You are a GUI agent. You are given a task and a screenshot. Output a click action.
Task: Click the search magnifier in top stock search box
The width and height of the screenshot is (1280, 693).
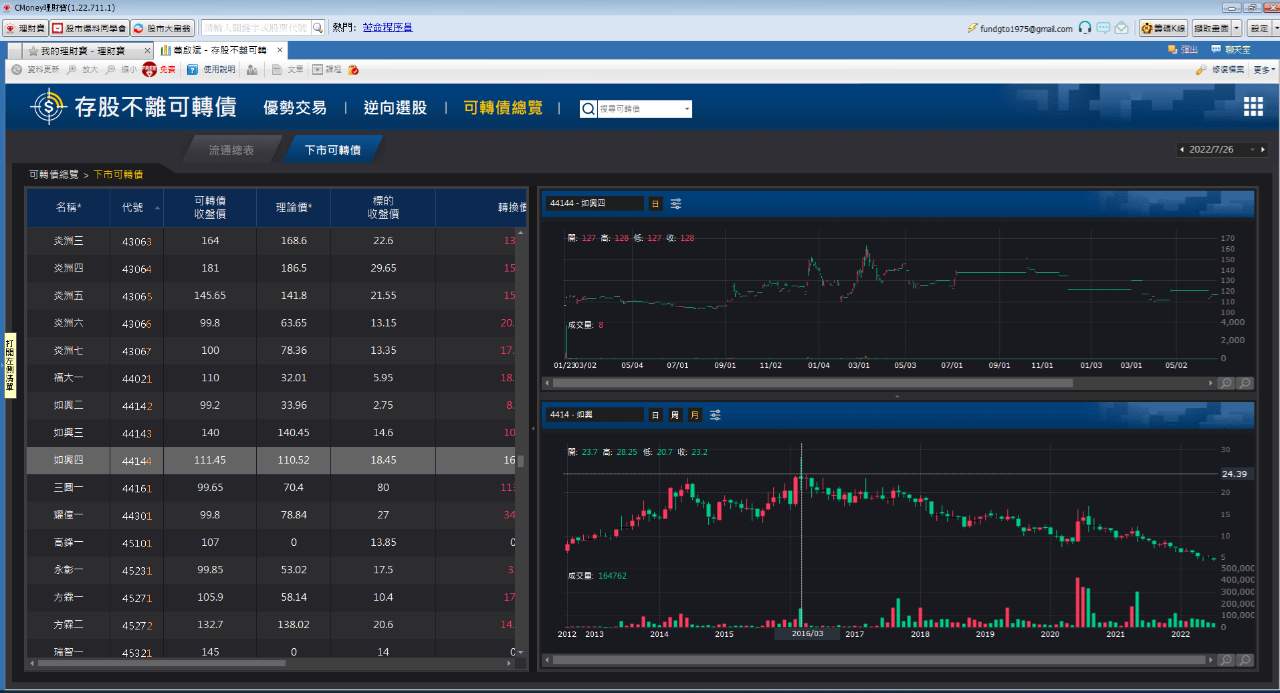(x=318, y=28)
